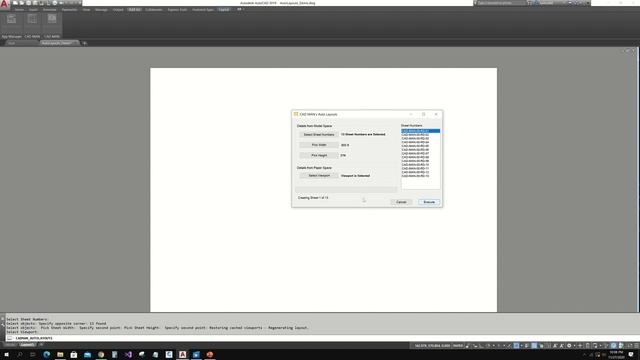Select sheet number CAD-MAN-00-RD-09 in list

click(420, 161)
